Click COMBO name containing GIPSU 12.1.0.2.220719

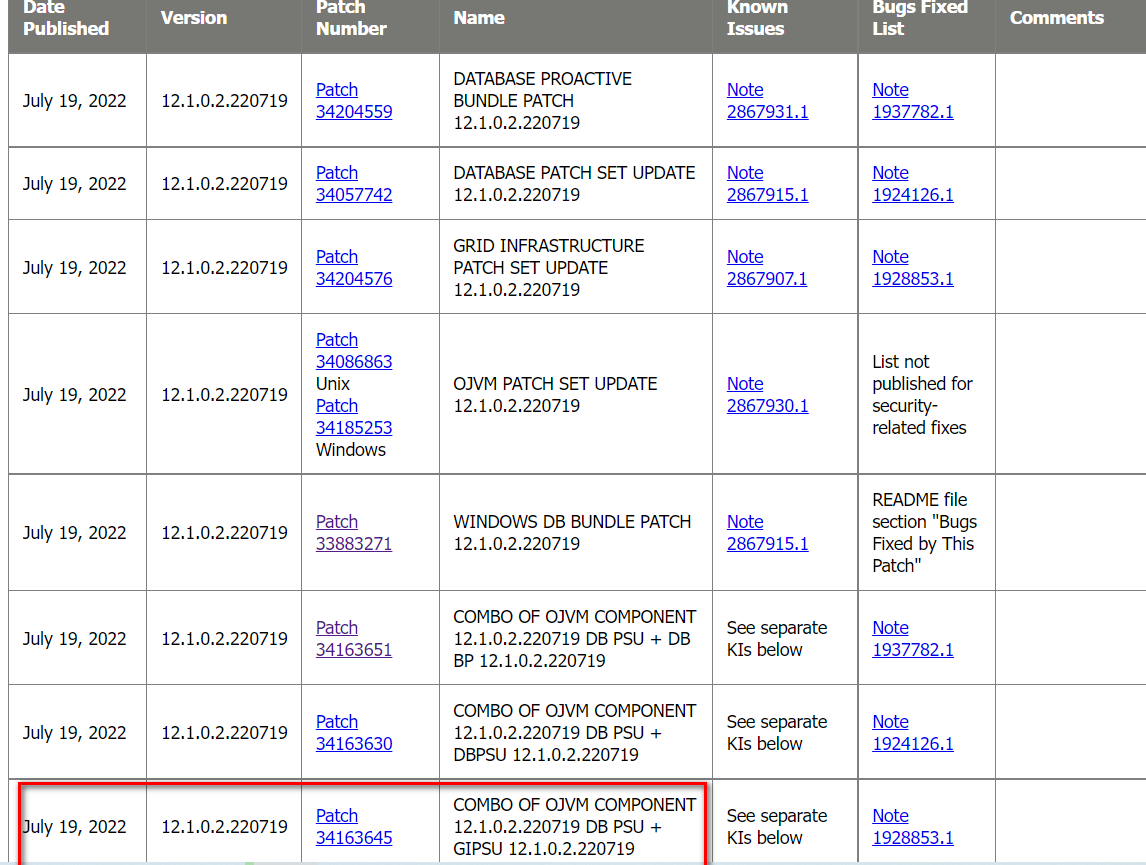[574, 827]
